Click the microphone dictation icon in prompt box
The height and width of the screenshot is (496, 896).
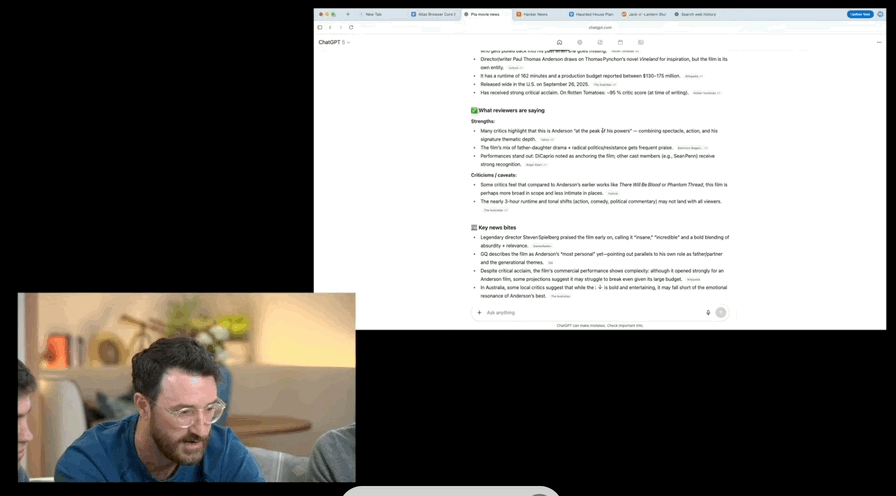[708, 313]
